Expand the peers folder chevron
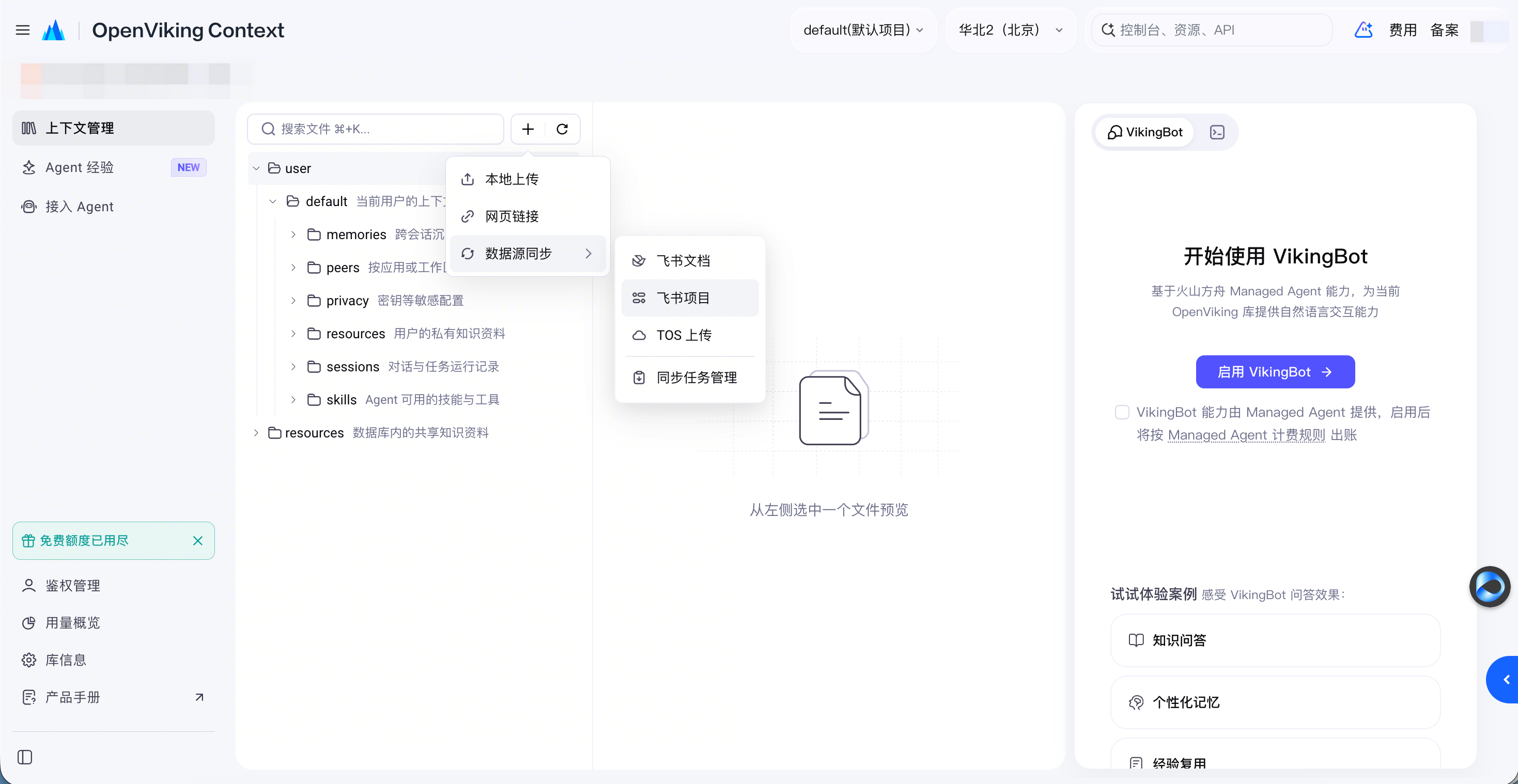The width and height of the screenshot is (1518, 784). 293,268
